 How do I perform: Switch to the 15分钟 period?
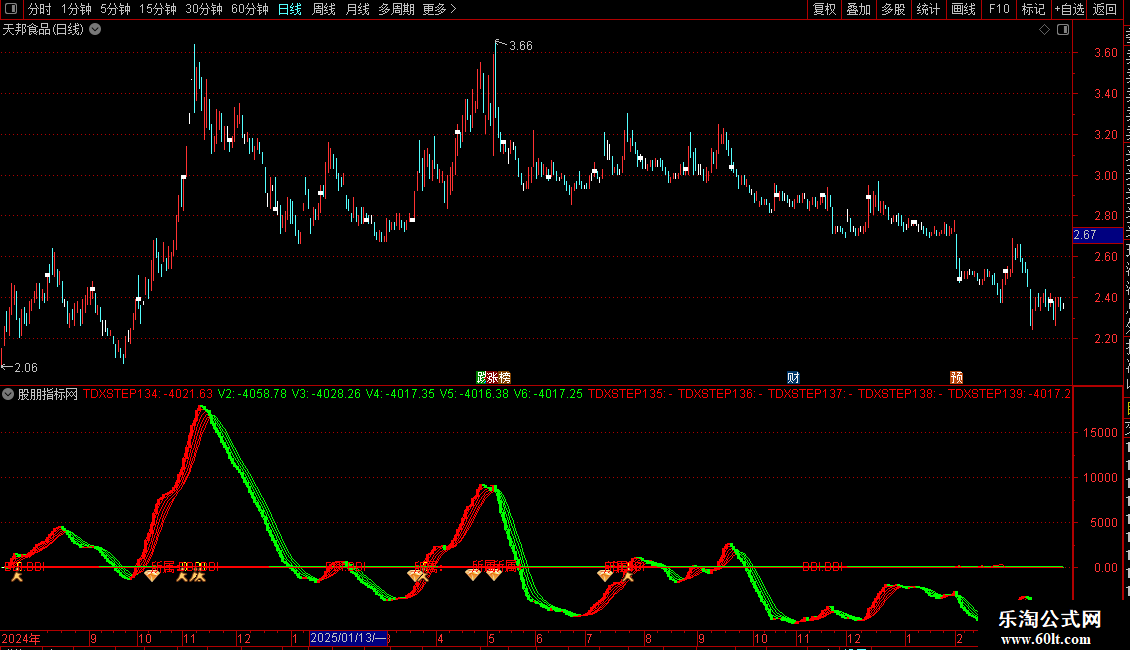[x=158, y=9]
